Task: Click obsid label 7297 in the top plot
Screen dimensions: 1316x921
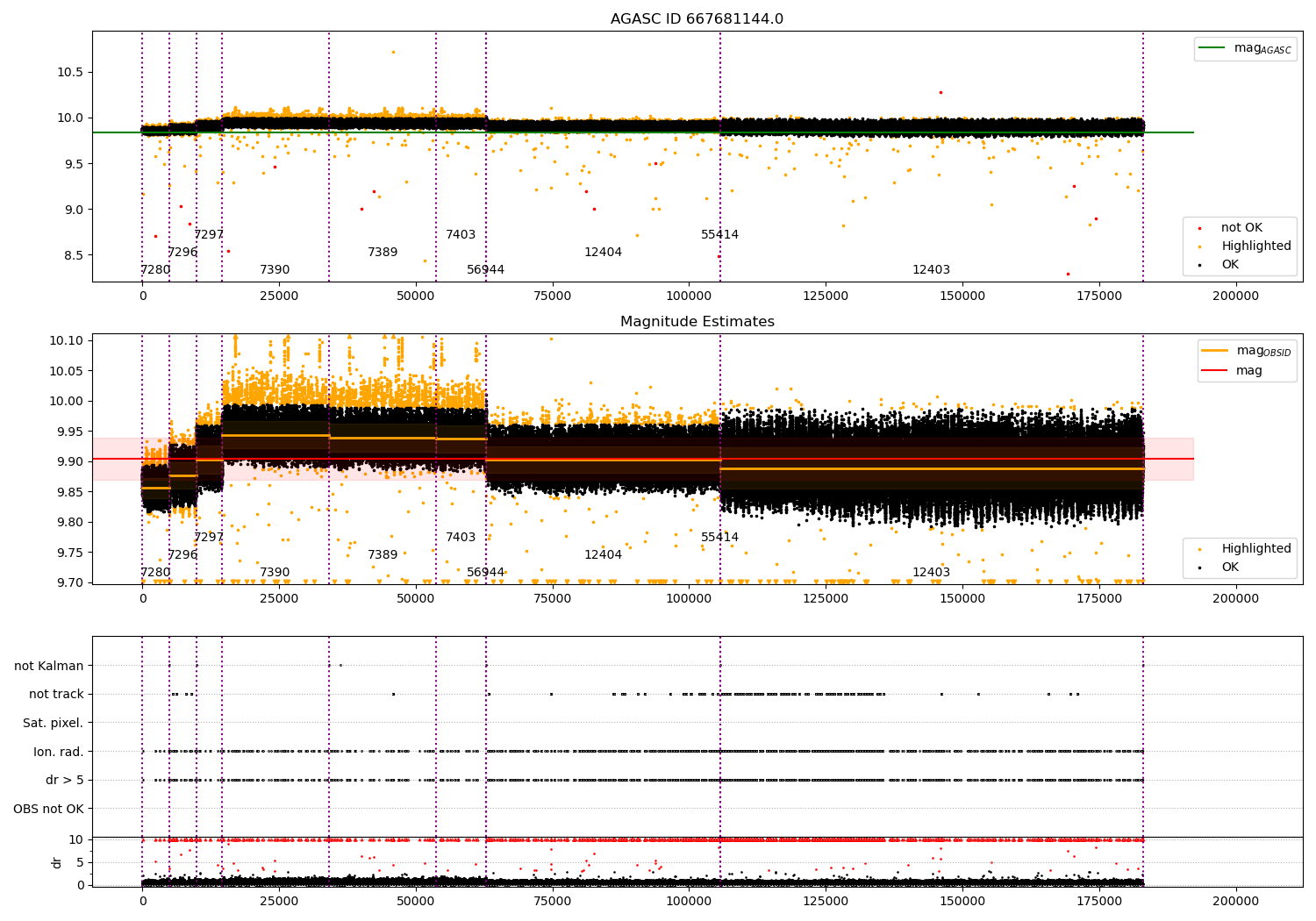Action: tap(209, 235)
